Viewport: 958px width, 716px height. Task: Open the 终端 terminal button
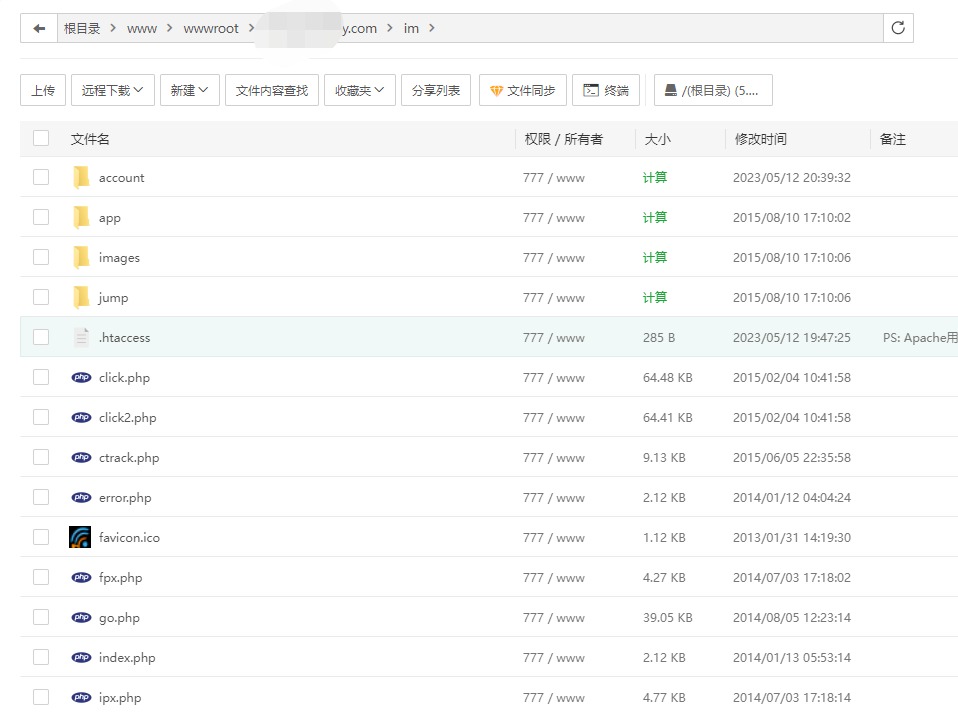click(606, 90)
